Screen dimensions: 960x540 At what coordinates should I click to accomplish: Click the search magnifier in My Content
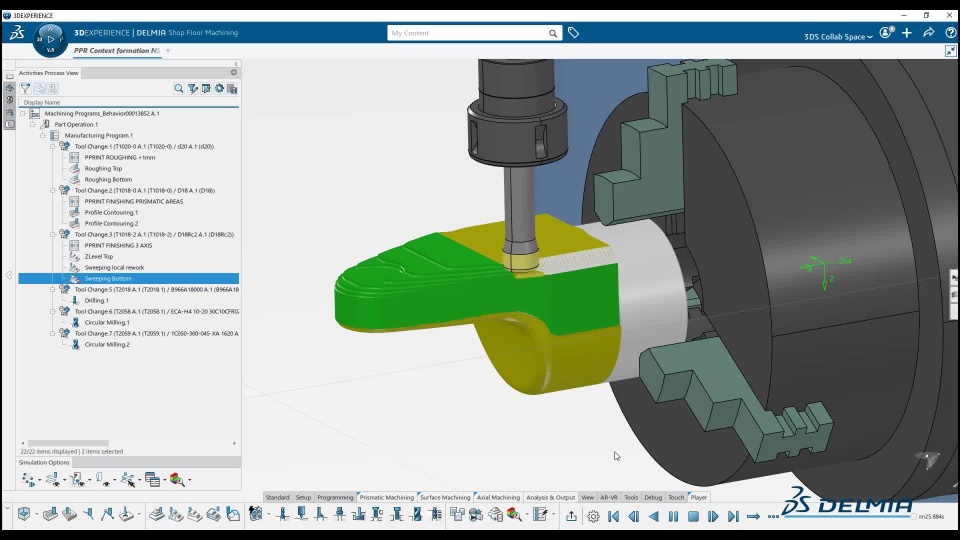553,33
